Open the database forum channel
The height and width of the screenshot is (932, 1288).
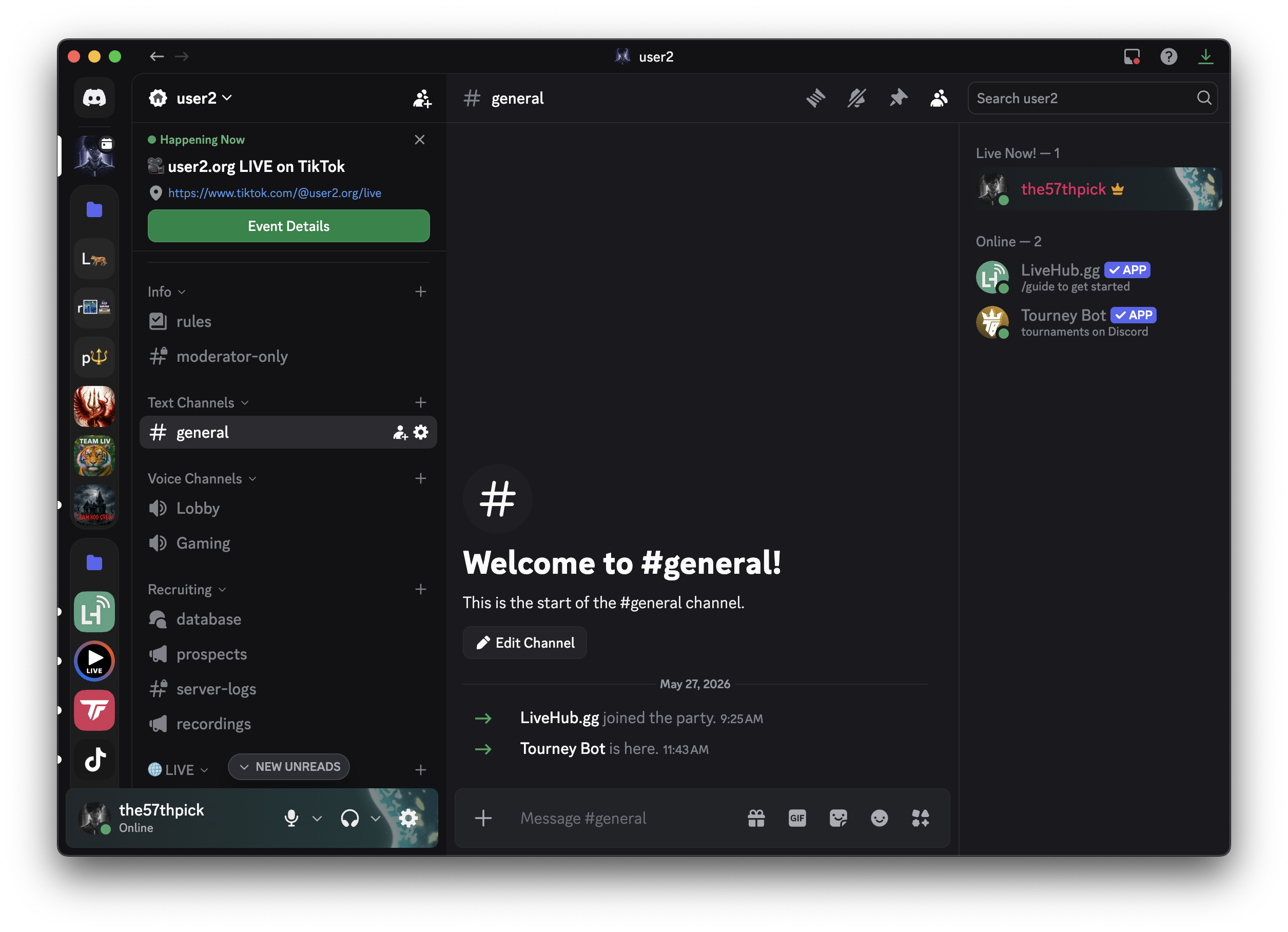click(x=288, y=618)
